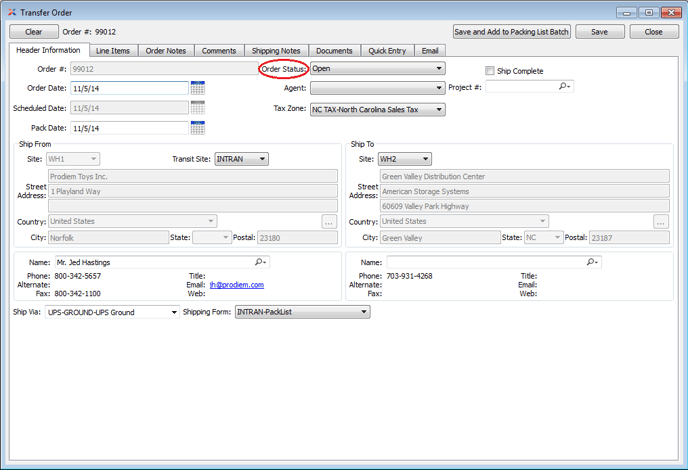Open the Shipping Notes tab
Screen dimensions: 688x470
275,50
